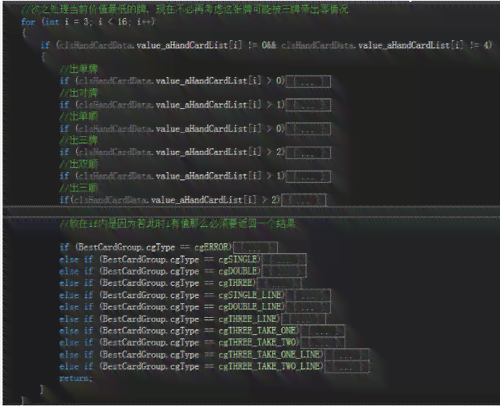Expand the collapsed cgTHREE_TAKE_ONE_LINE block
Image resolution: width=500 pixels, height=407 pixels.
(x=347, y=355)
